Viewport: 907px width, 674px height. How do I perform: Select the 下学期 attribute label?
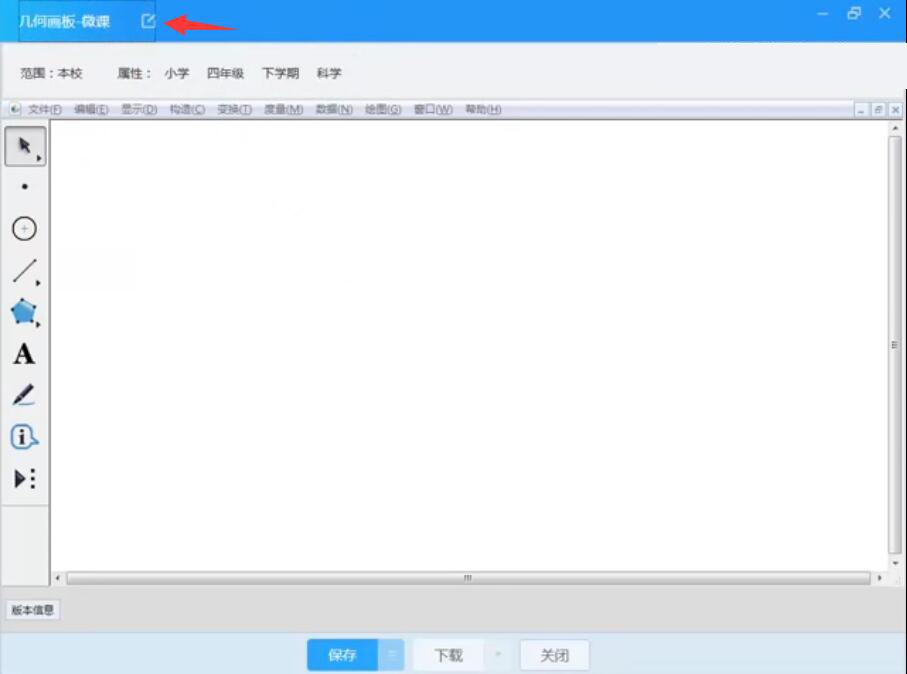(280, 73)
